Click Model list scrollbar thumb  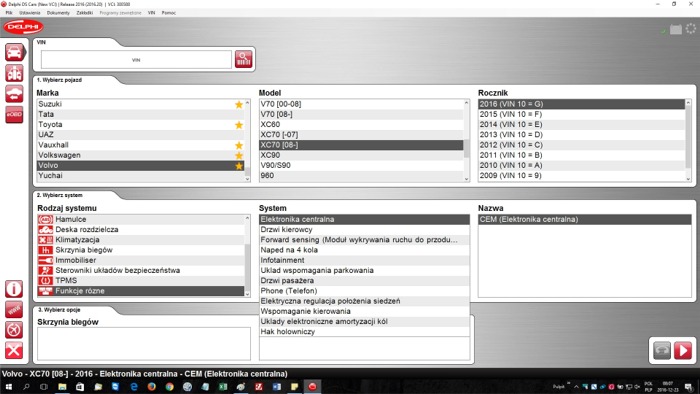tap(467, 149)
